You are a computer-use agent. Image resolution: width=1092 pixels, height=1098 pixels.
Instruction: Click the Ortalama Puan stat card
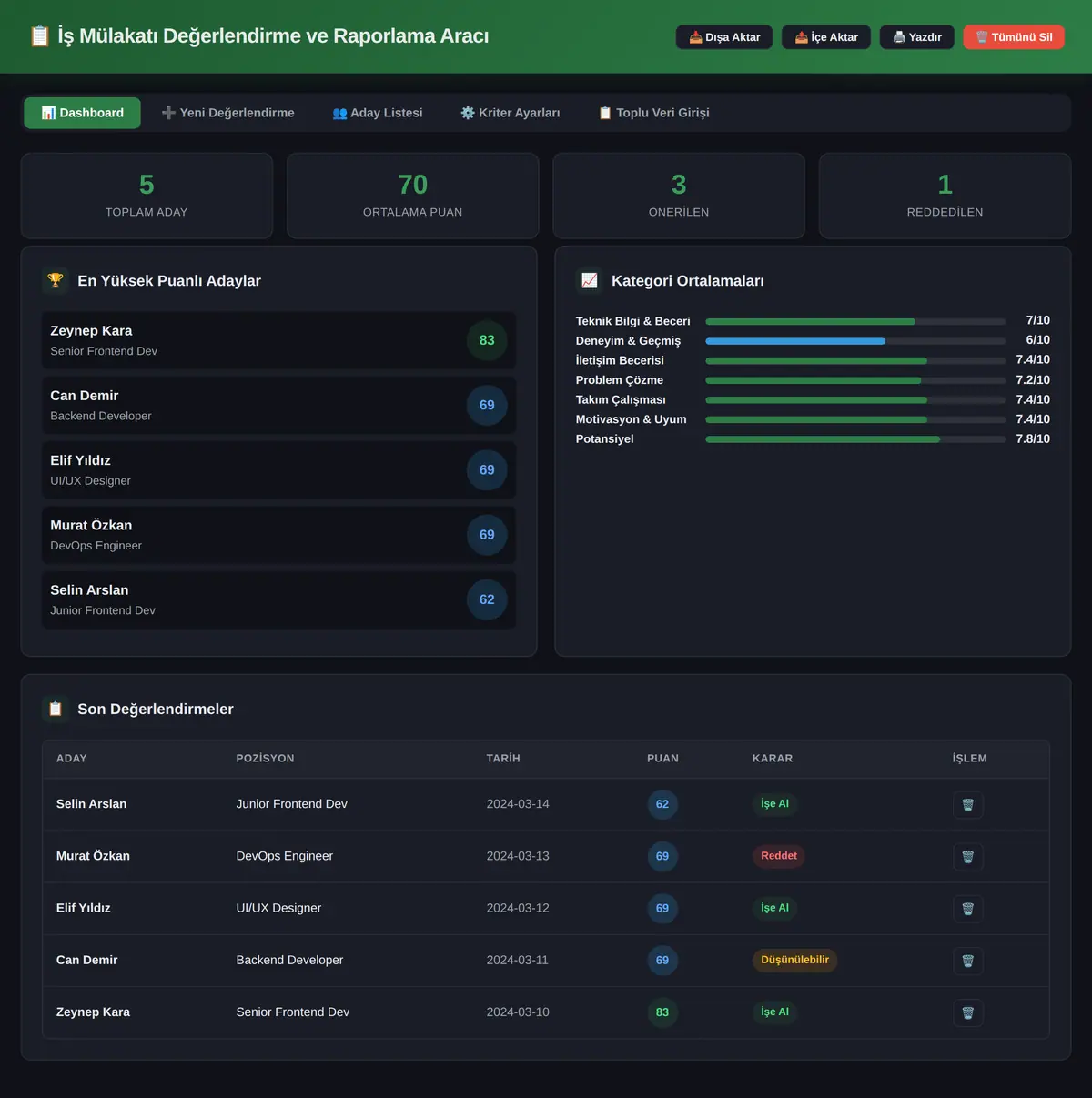(x=413, y=196)
